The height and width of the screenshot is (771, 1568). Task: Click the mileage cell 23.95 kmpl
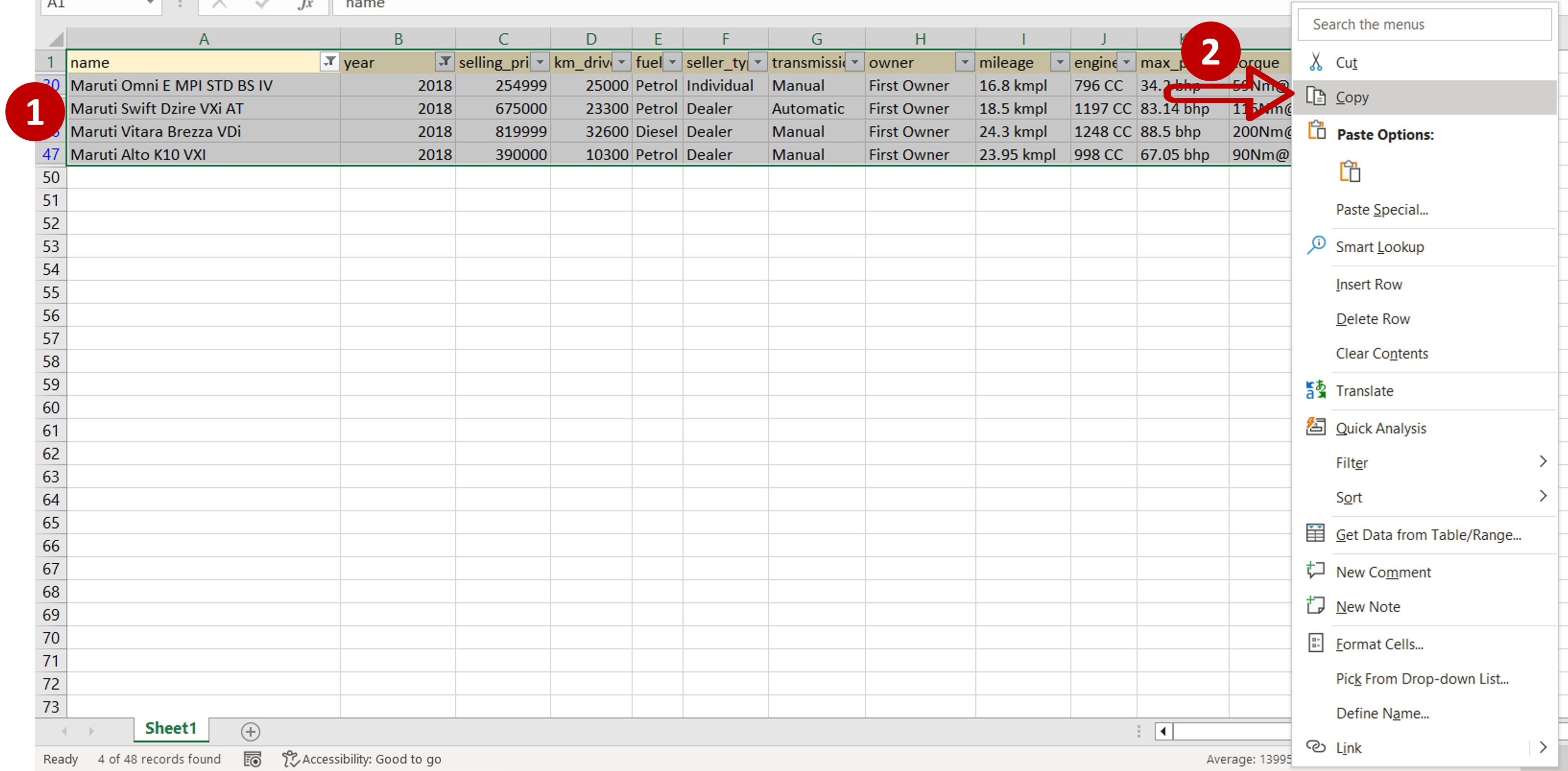pyautogui.click(x=1023, y=155)
